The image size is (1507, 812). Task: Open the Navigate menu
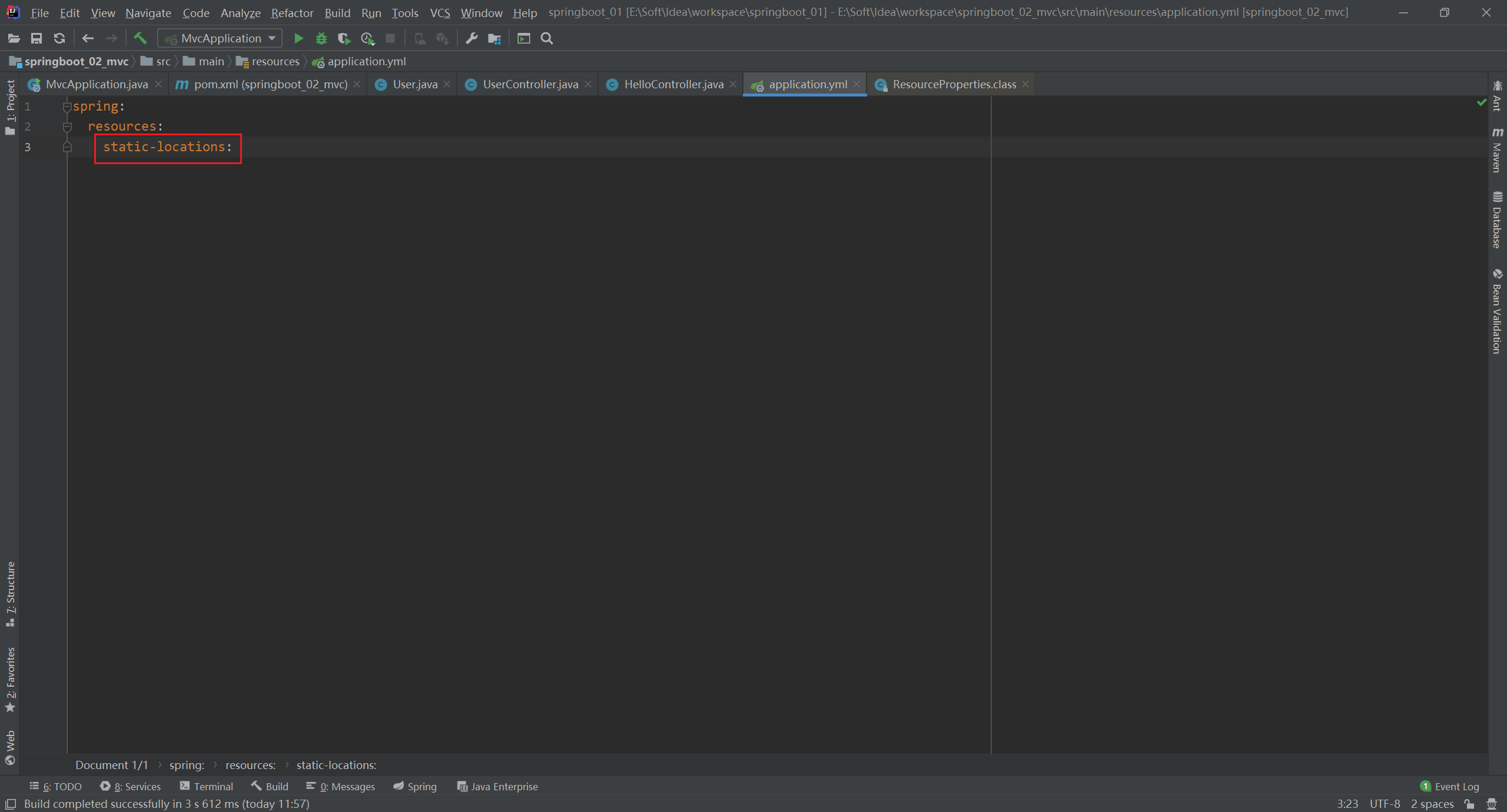148,12
